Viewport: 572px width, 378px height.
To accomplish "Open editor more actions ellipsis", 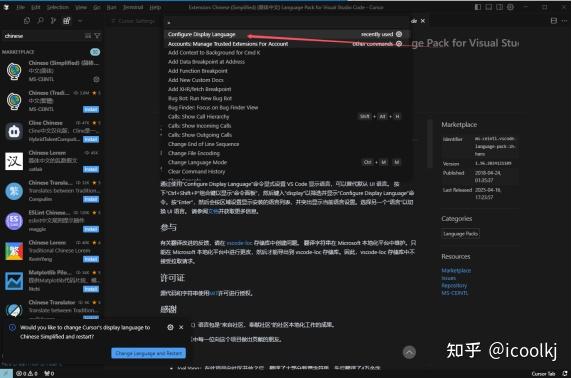I will tap(564, 21).
